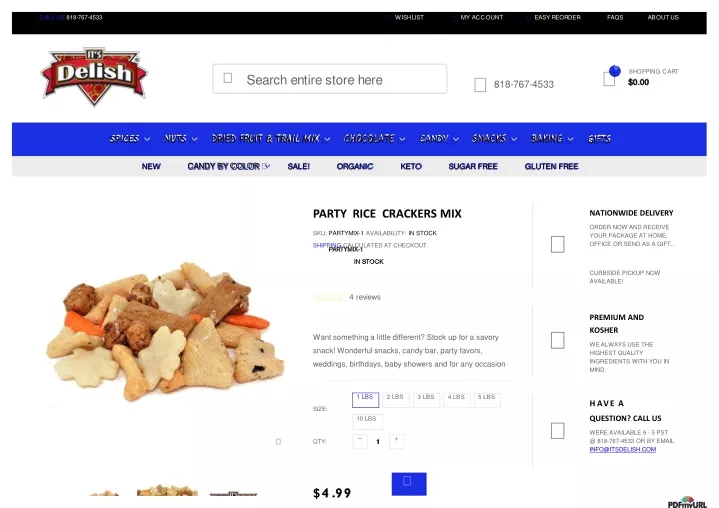This screenshot has height=508, width=719.
Task: Go to the Sugar Free category
Action: point(473,166)
